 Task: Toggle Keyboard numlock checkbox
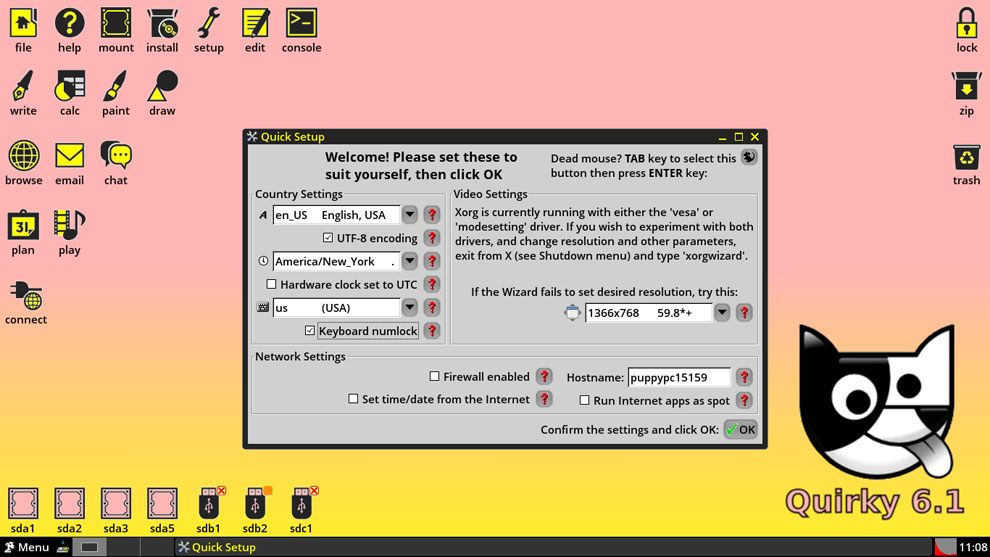[310, 330]
